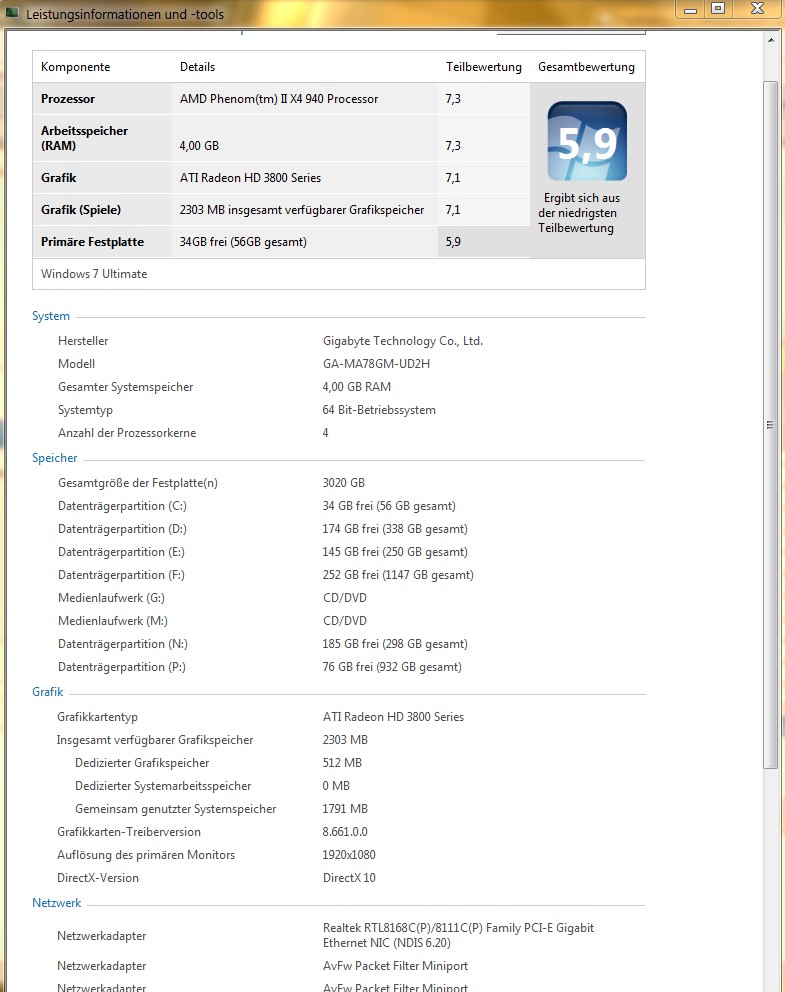Click the GA-MA78GM-UD2H model value
Viewport: 785px width, 992px height.
click(376, 364)
